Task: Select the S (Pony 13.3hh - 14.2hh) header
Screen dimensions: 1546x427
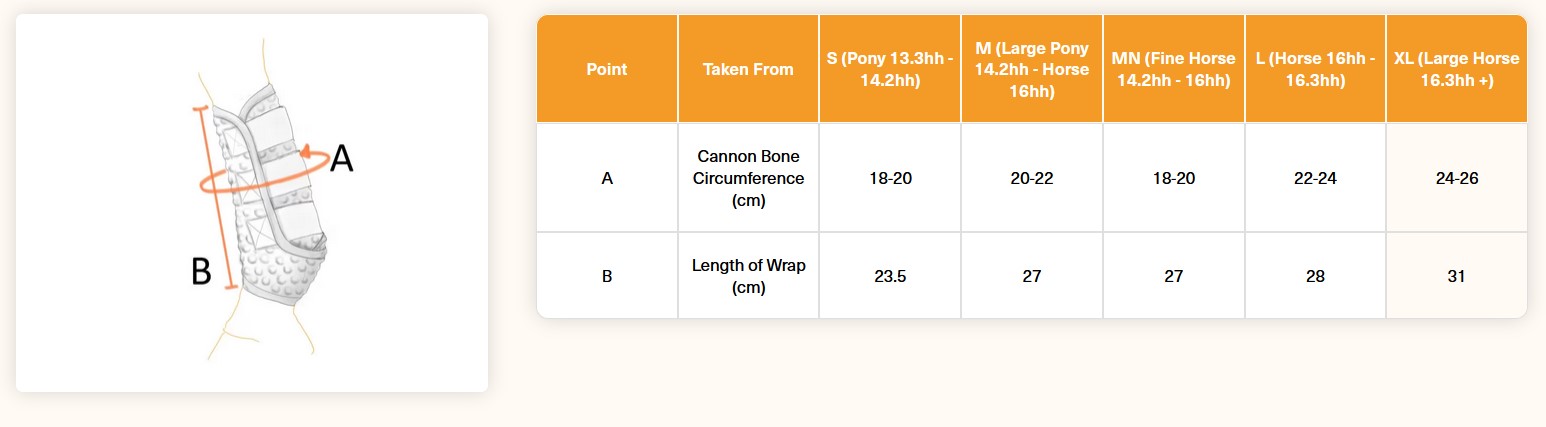Action: (x=890, y=69)
